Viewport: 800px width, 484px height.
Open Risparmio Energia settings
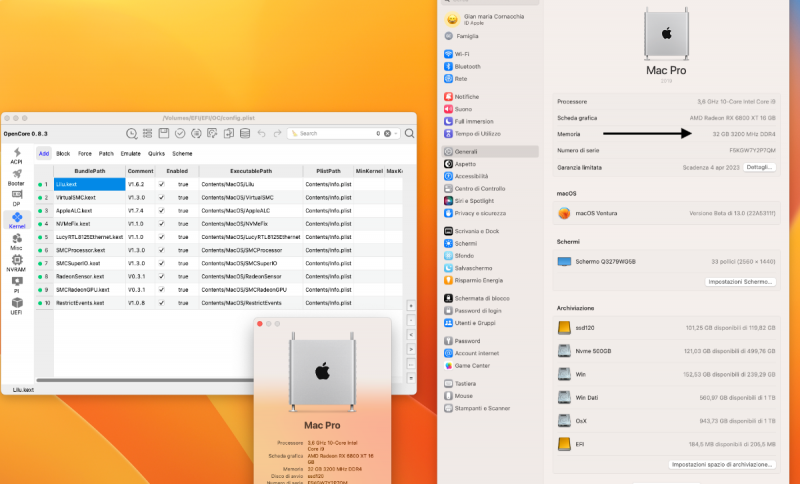pyautogui.click(x=473, y=281)
